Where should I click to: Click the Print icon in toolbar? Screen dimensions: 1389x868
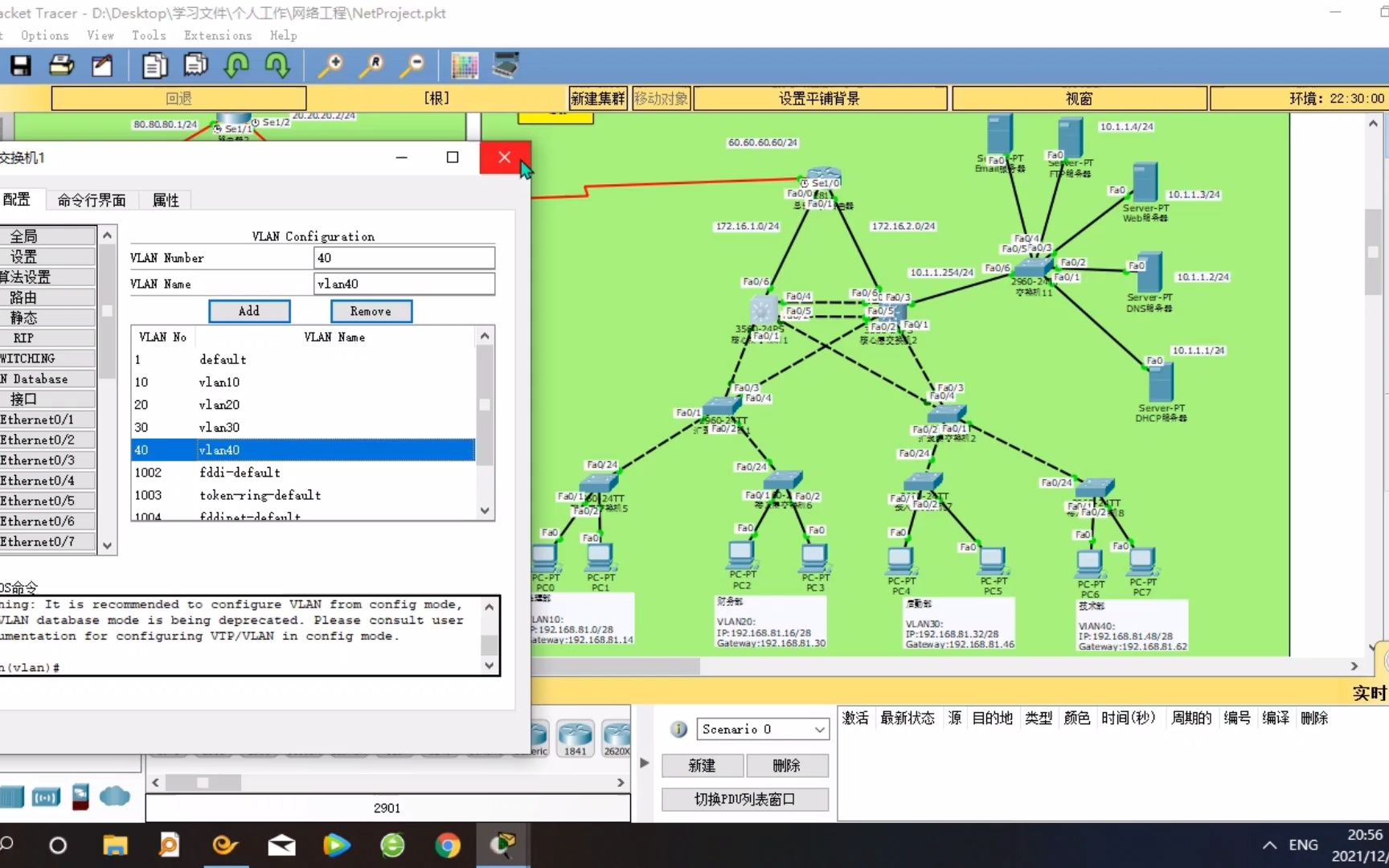[x=62, y=66]
